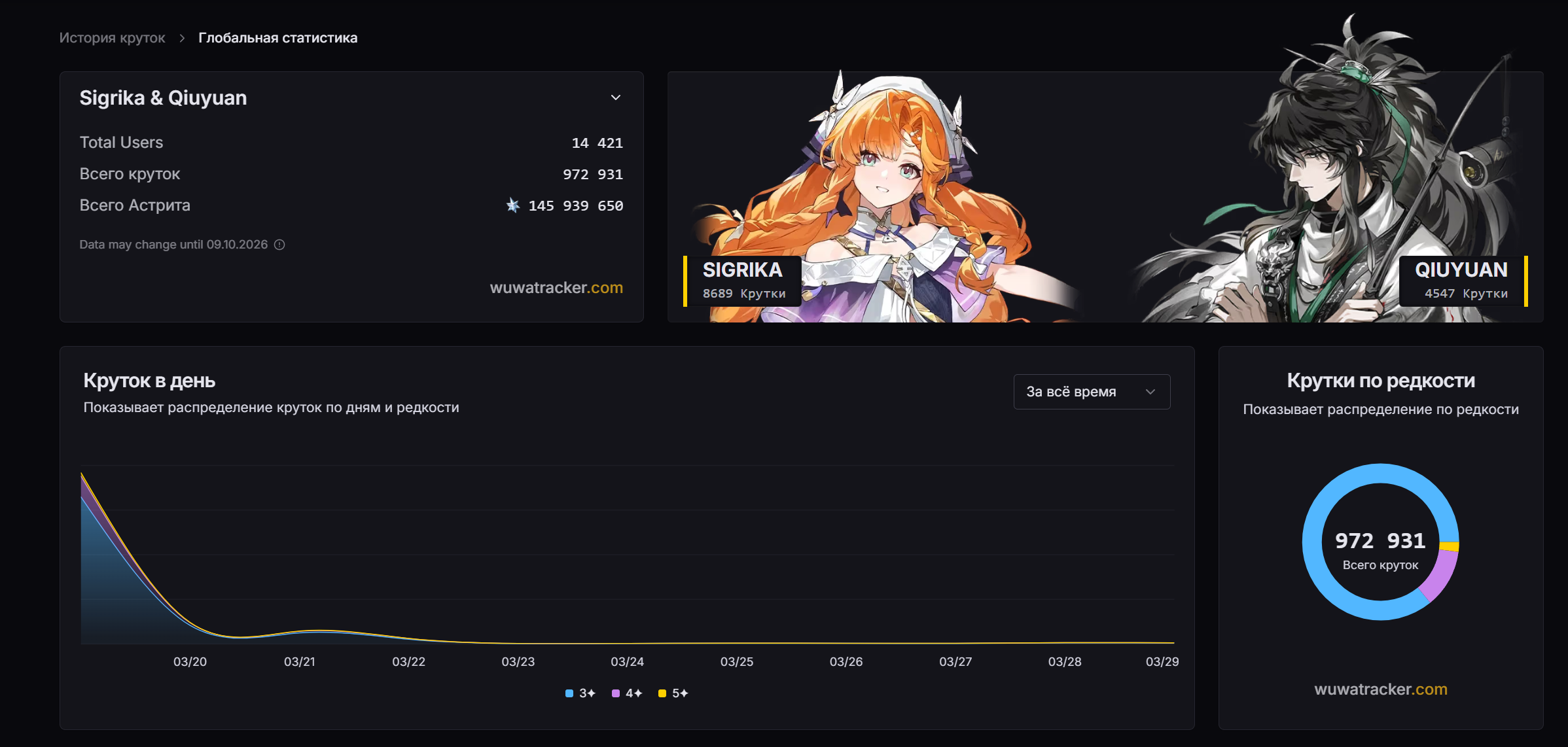Click the yellow 5-star donut segment
This screenshot has width=1568, height=747.
coord(1449,546)
